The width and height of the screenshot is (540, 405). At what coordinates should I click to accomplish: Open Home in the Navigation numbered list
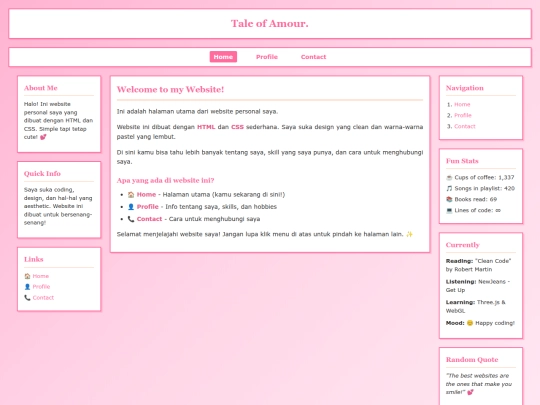pyautogui.click(x=462, y=104)
